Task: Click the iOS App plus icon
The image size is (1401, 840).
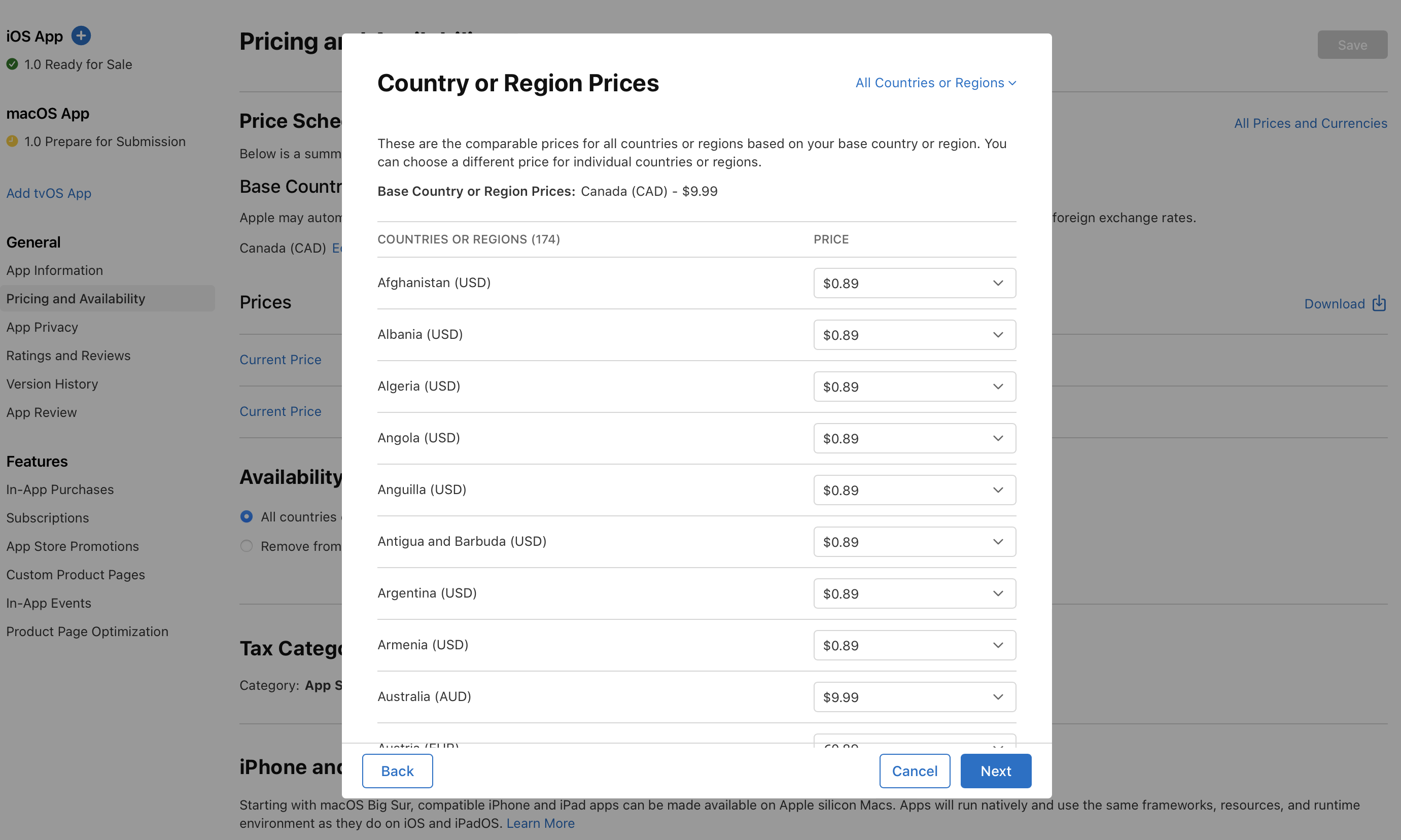Action: [82, 34]
